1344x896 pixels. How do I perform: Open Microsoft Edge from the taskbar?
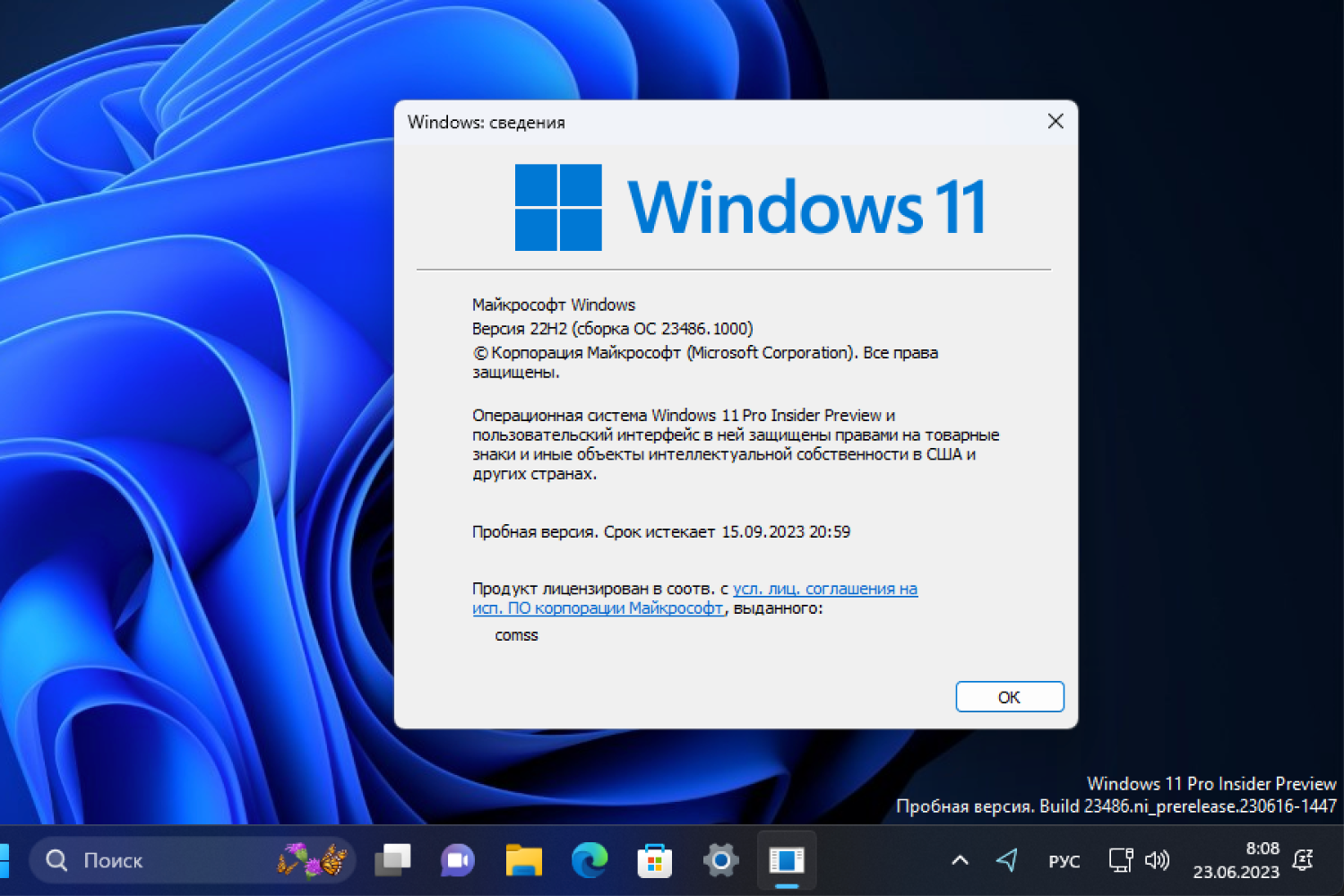(589, 860)
